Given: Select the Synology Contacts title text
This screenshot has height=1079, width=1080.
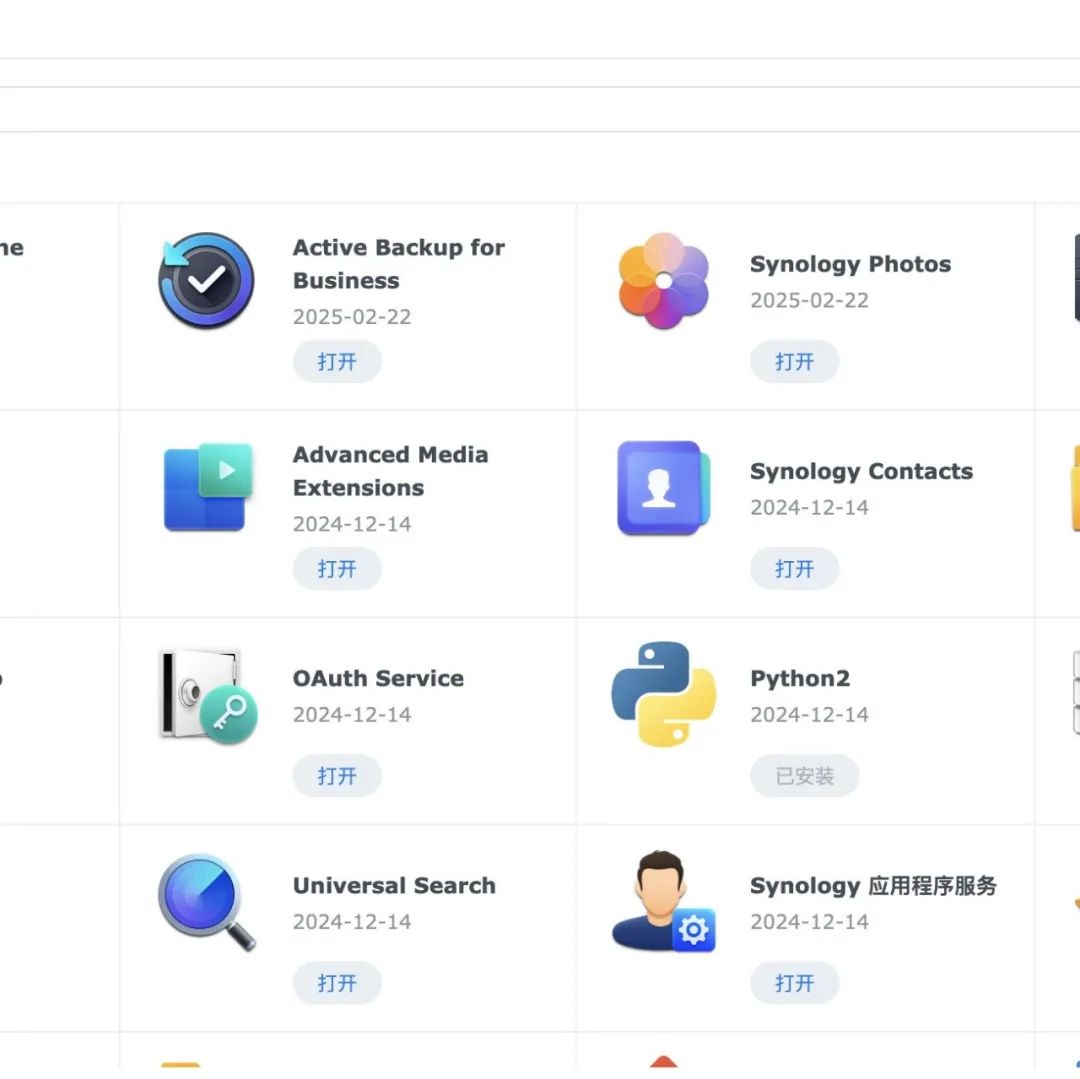Looking at the screenshot, I should pyautogui.click(x=862, y=471).
